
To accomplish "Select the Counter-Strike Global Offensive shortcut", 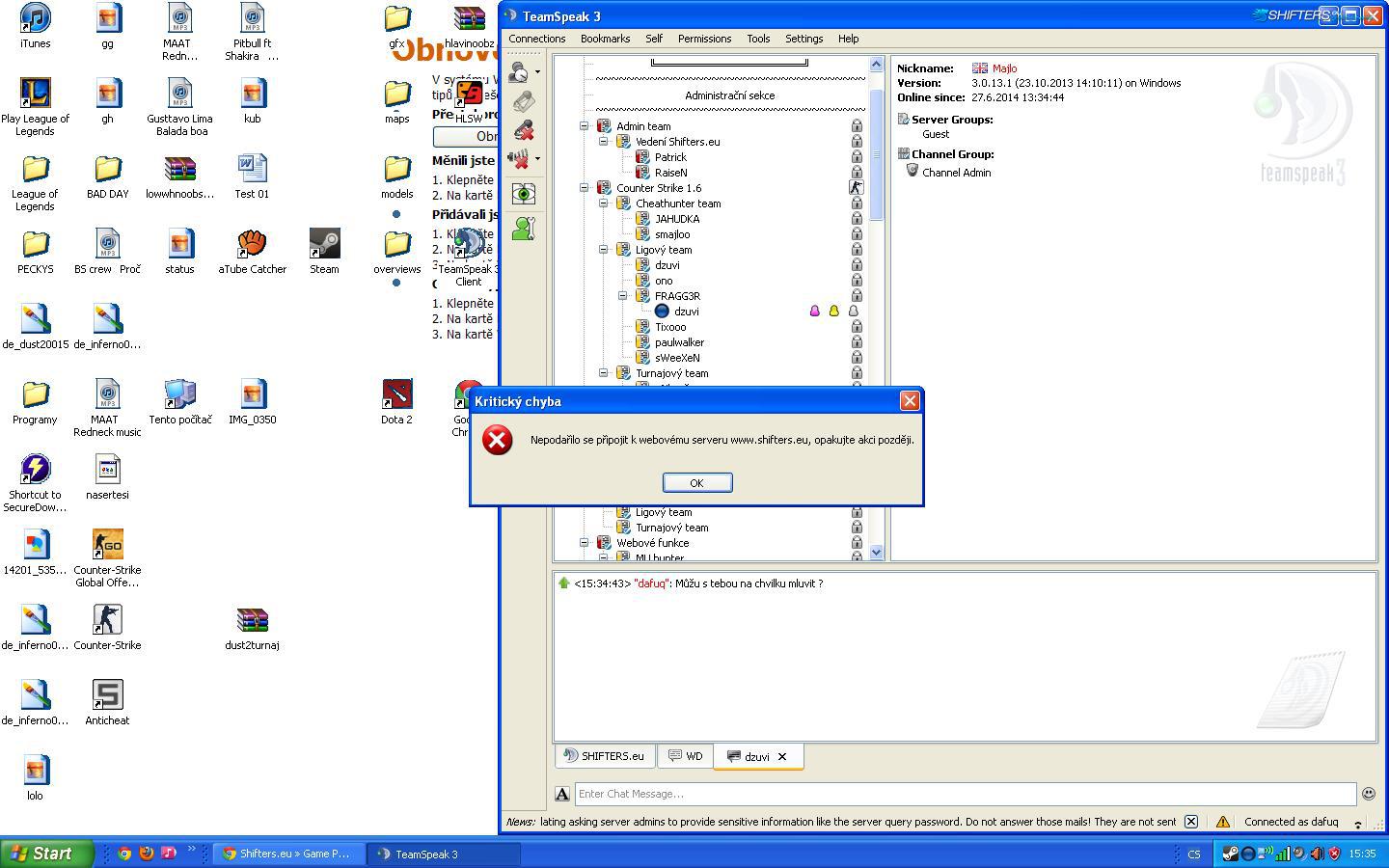I will point(107,558).
